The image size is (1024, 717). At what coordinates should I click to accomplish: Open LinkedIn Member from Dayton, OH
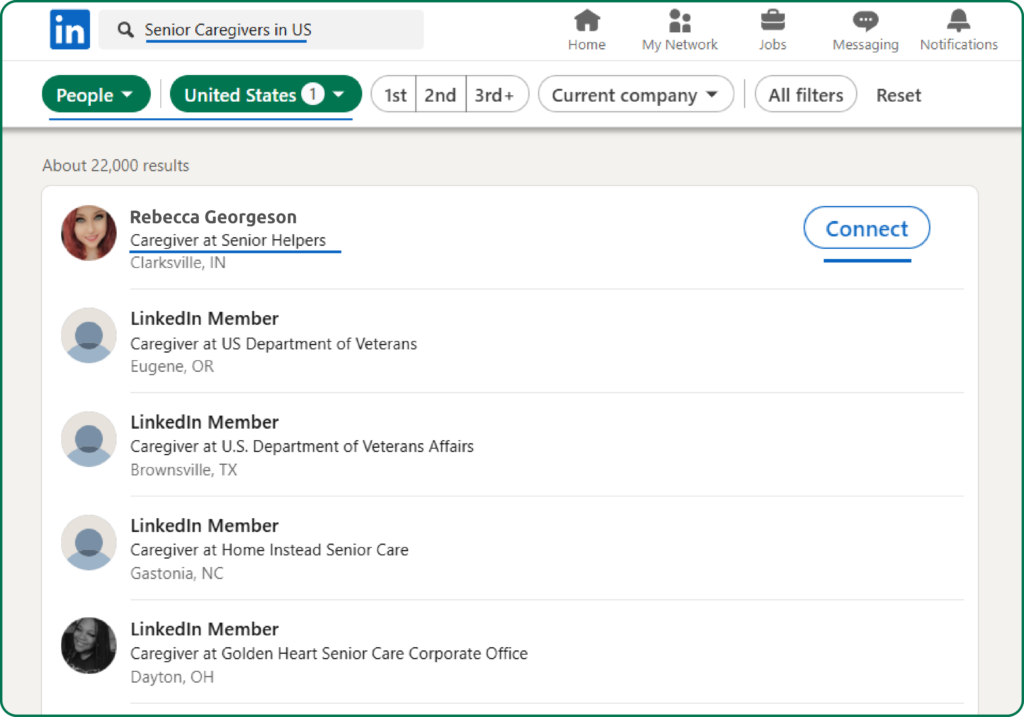tap(204, 629)
